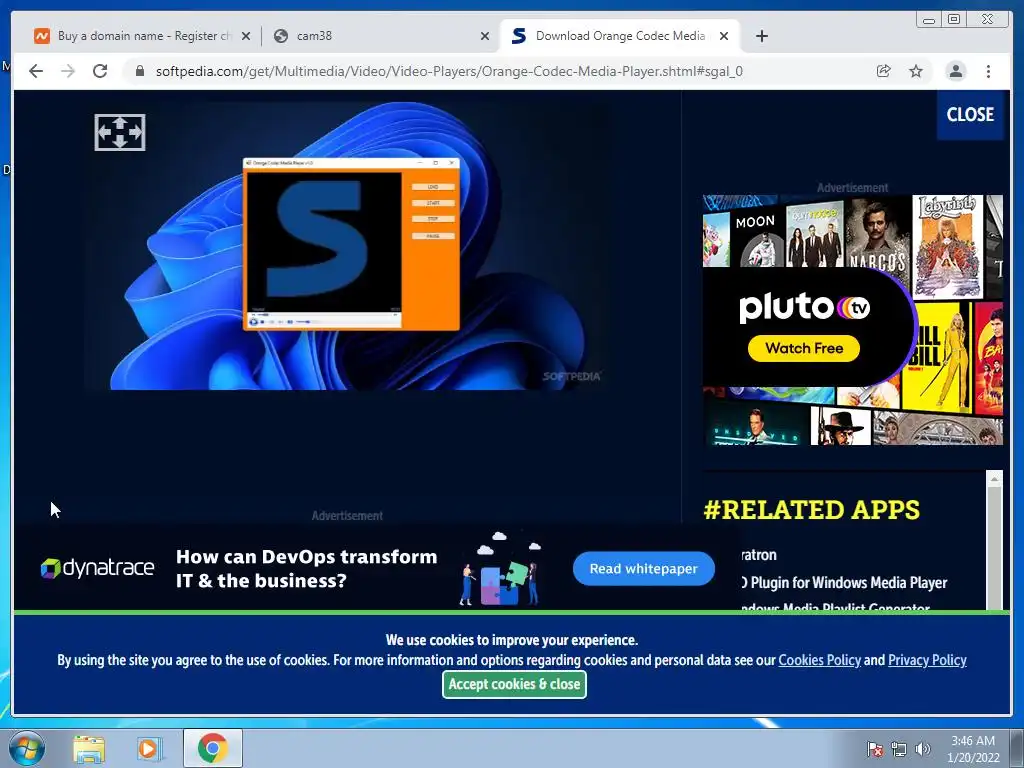Open Chrome's three-dot menu
Screen dimensions: 1024x768
point(988,71)
